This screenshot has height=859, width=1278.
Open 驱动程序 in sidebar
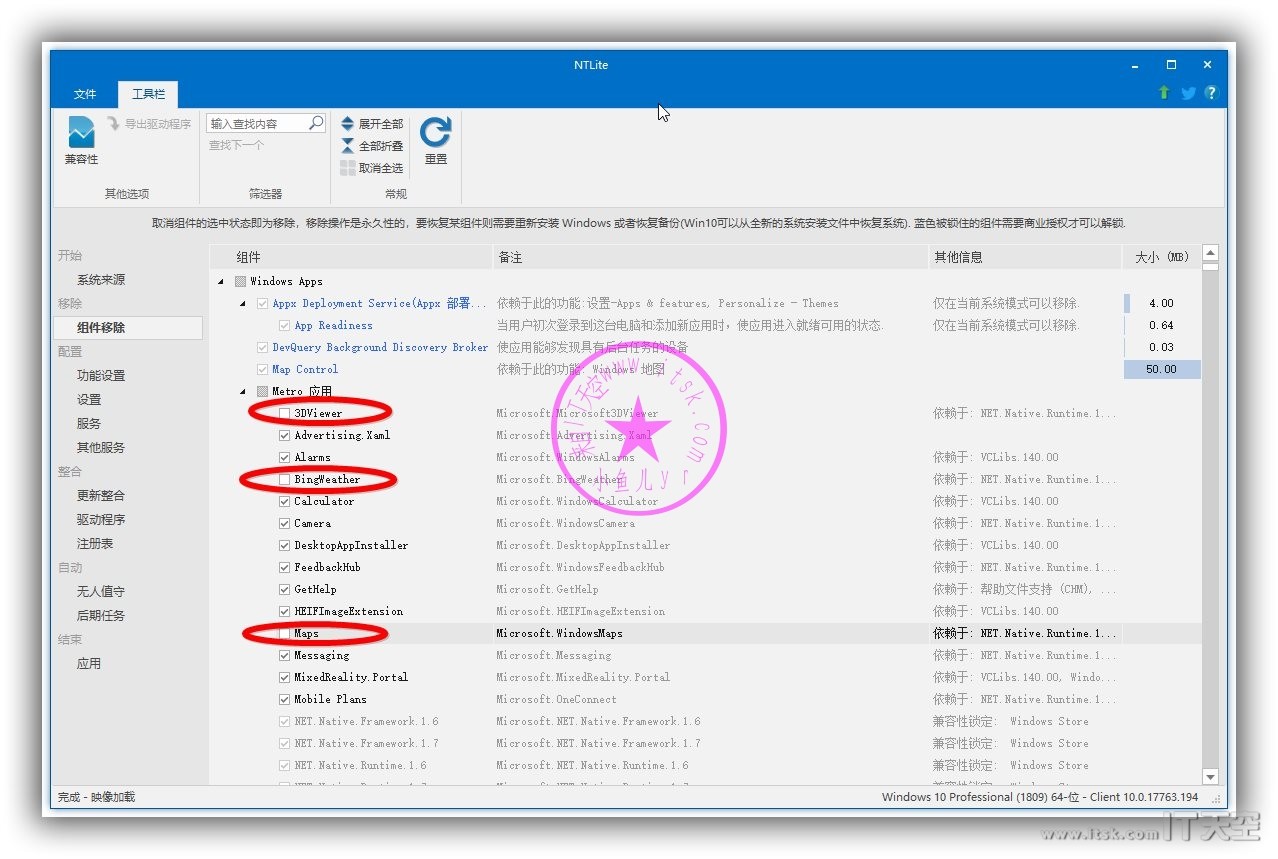(101, 520)
